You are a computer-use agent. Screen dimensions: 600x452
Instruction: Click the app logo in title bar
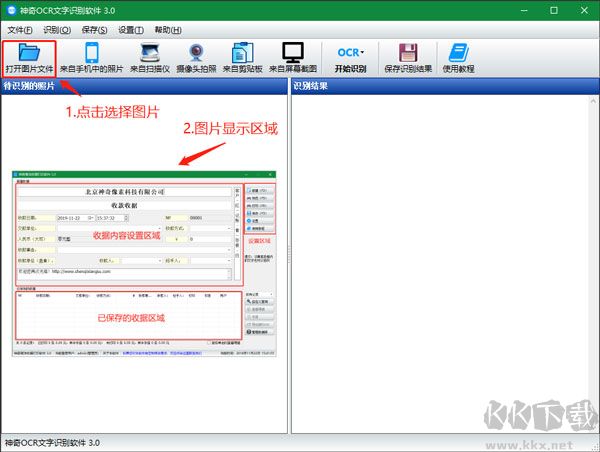point(11,10)
